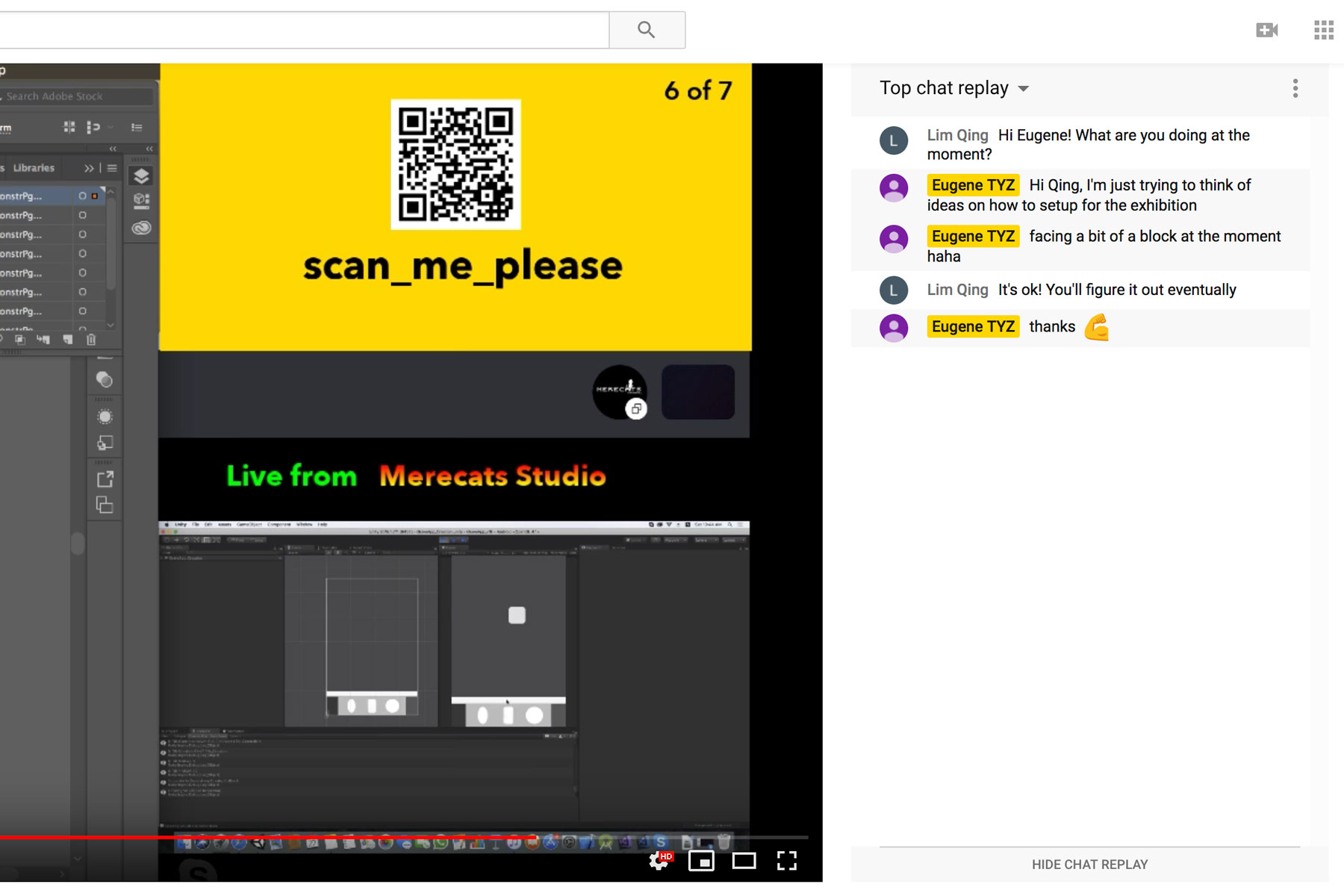Open the create video camera icon
The height and width of the screenshot is (896, 1344).
1266,30
